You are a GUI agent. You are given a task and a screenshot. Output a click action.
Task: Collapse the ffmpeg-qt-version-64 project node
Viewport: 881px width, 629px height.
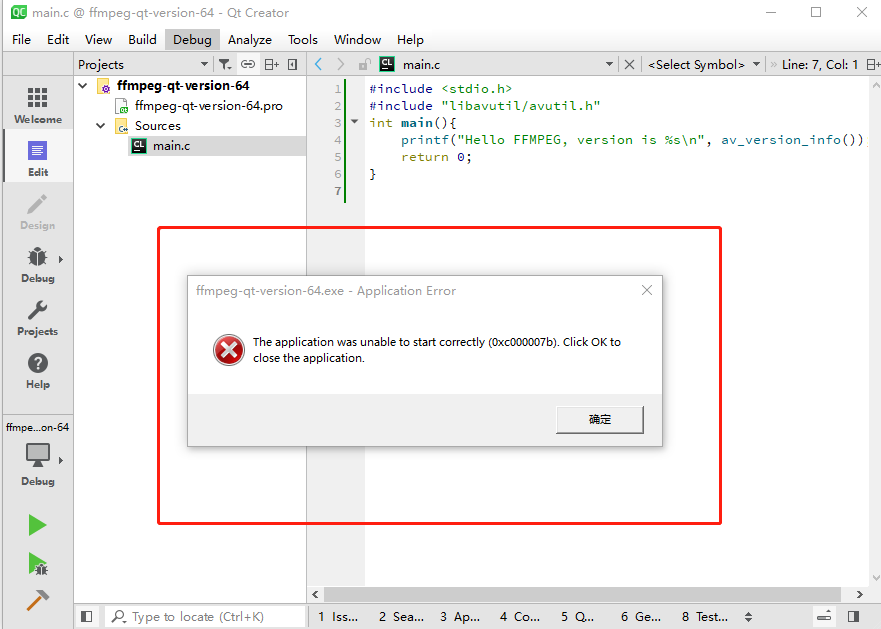(x=83, y=86)
